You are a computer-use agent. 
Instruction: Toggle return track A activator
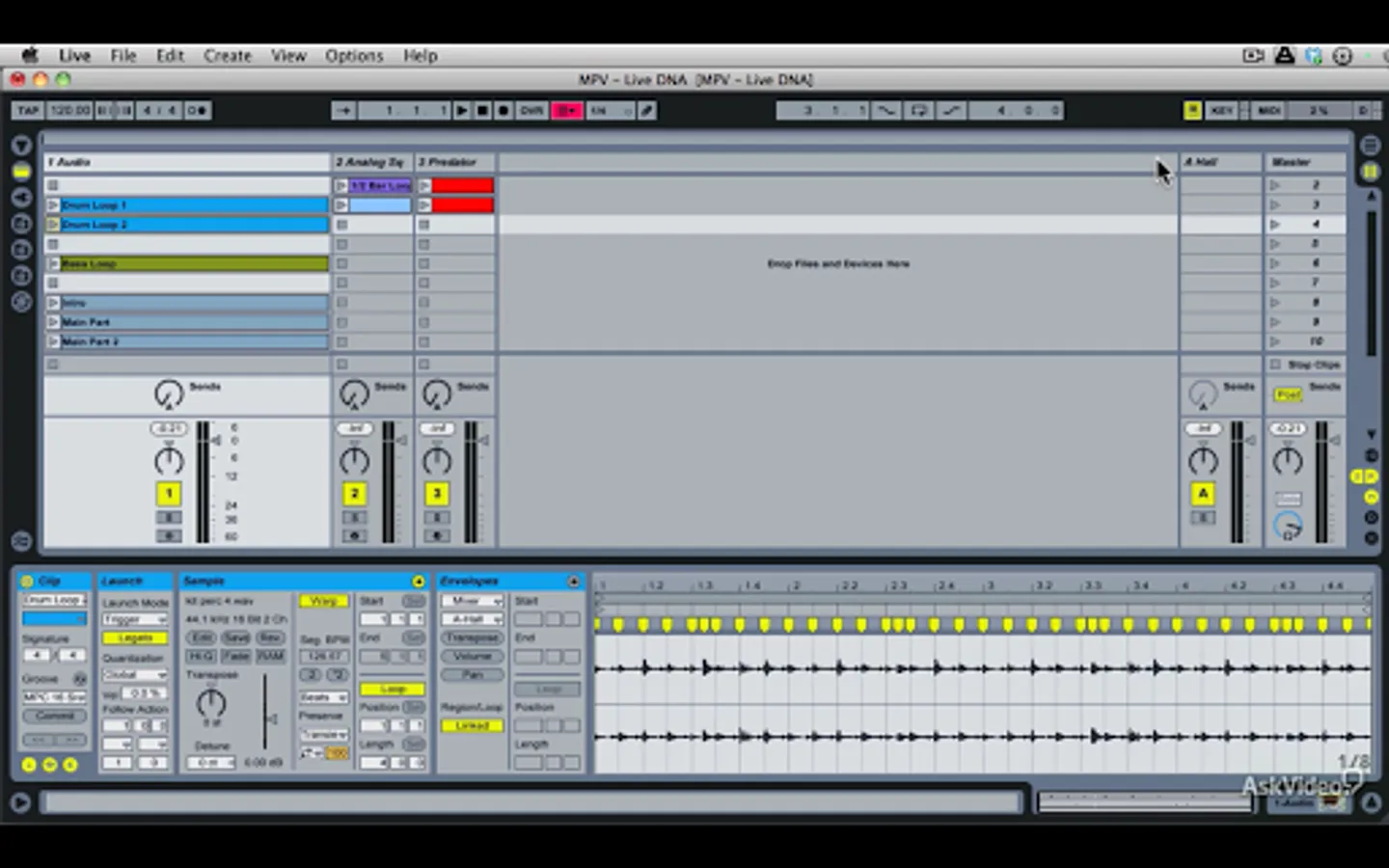coord(1203,494)
